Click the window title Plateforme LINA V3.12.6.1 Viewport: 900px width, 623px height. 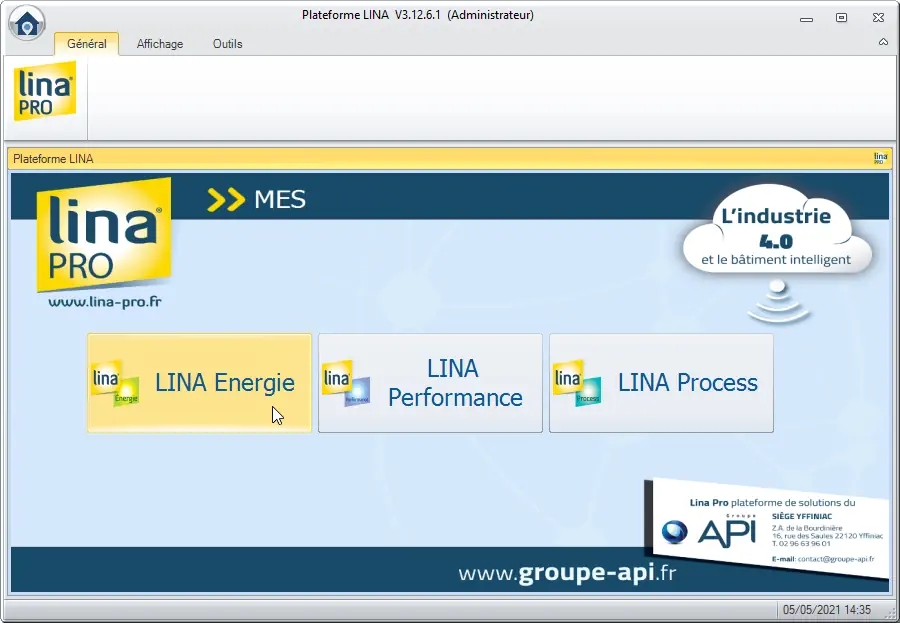point(418,15)
